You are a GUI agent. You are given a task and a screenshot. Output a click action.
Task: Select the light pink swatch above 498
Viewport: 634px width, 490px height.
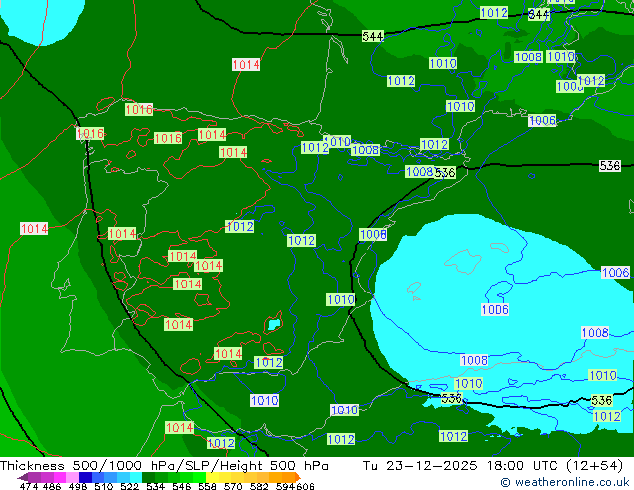point(72,477)
